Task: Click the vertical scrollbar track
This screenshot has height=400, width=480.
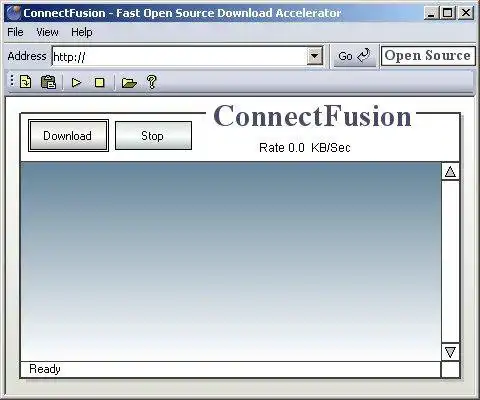Action: click(x=450, y=262)
